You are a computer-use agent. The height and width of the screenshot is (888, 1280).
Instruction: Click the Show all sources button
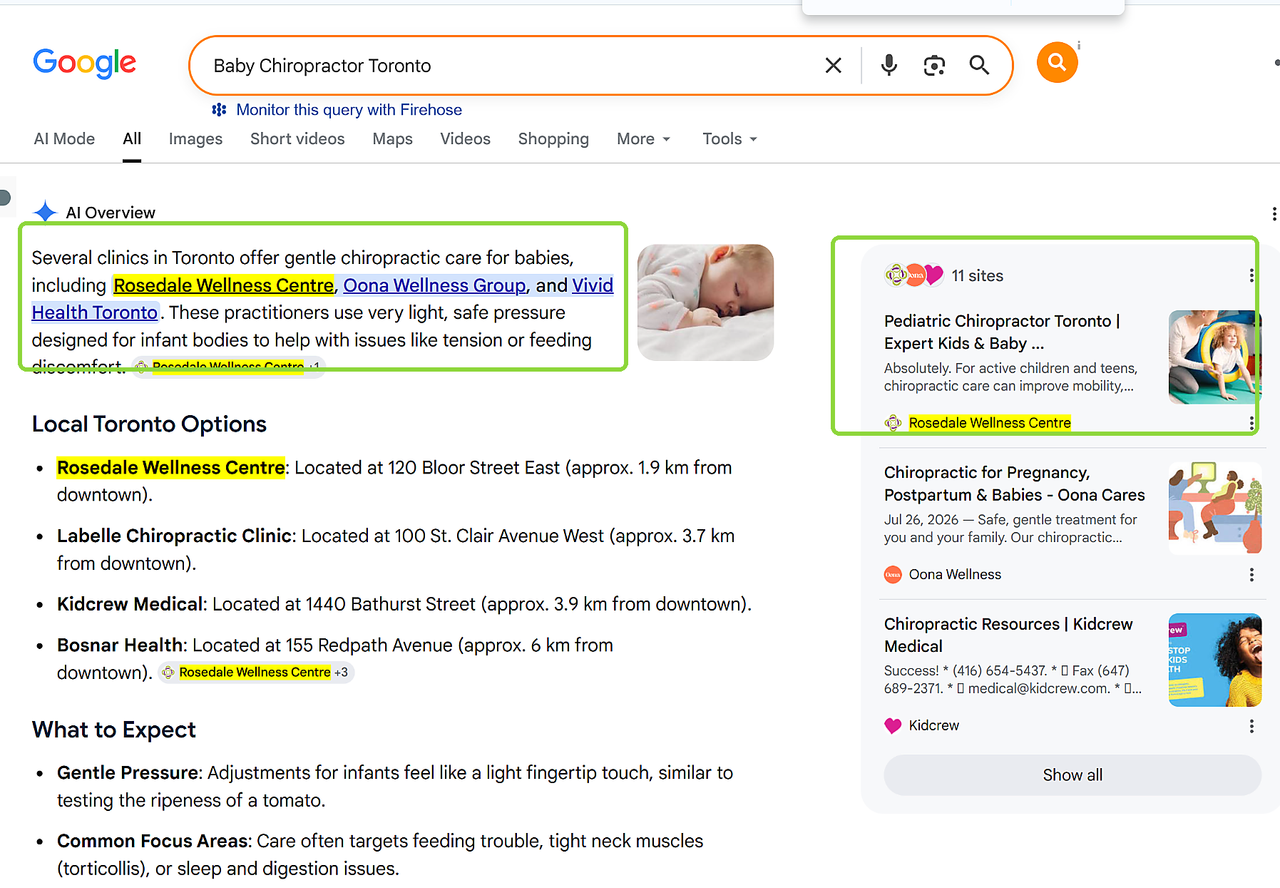point(1072,775)
